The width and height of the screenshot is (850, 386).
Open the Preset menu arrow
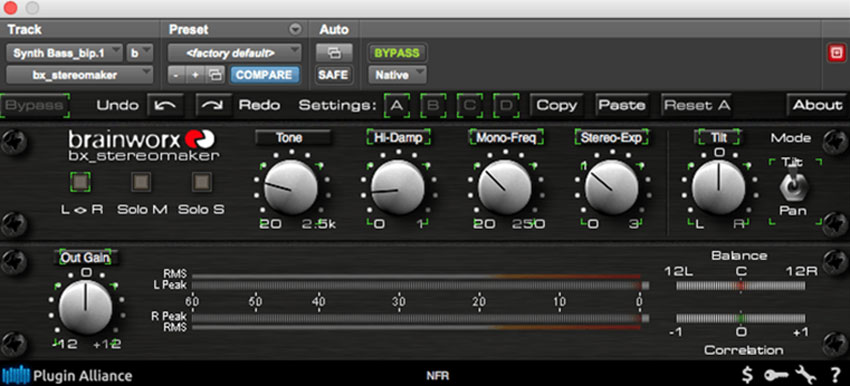point(295,29)
